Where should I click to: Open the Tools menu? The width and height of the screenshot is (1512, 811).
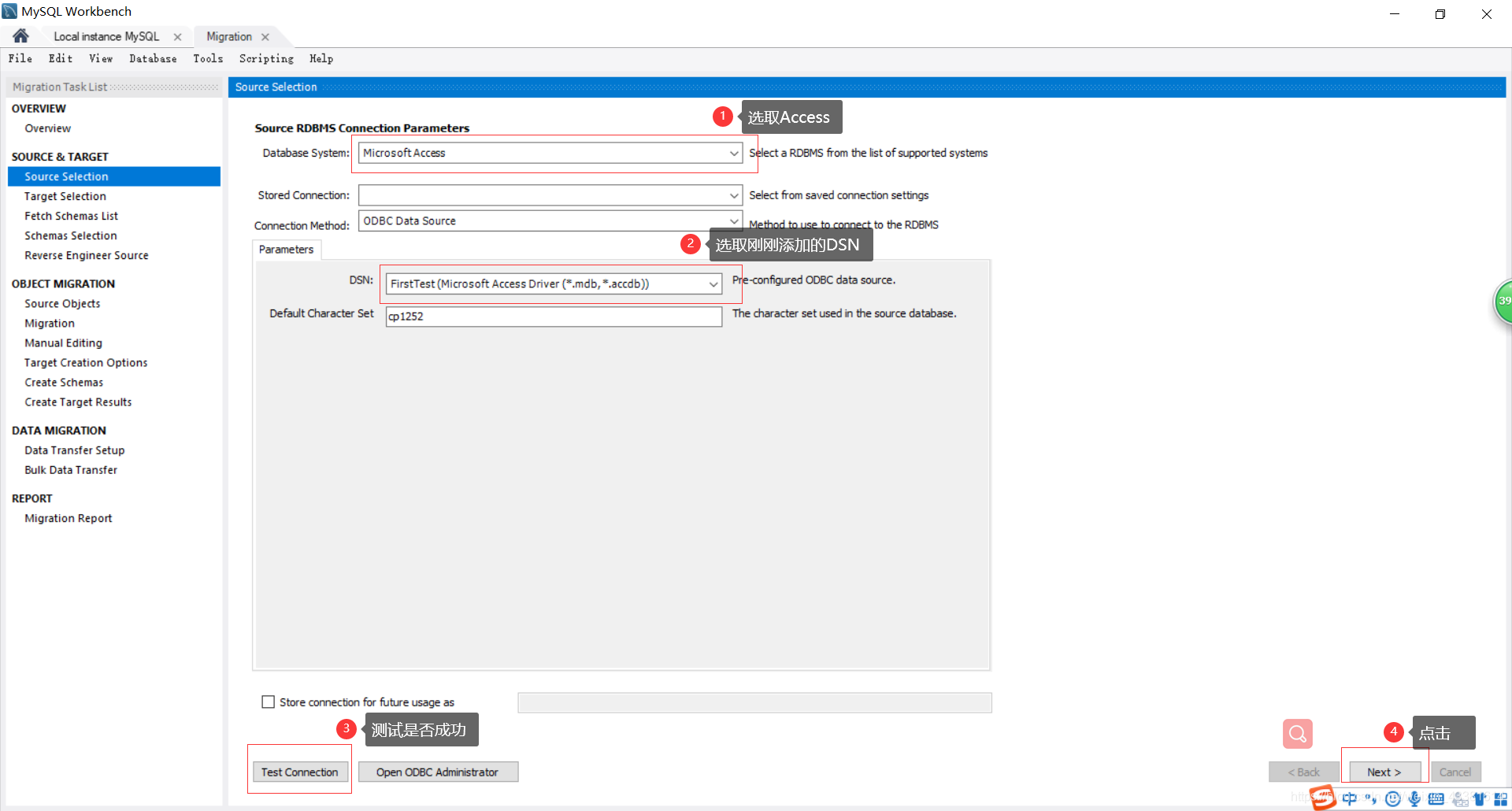(x=208, y=58)
